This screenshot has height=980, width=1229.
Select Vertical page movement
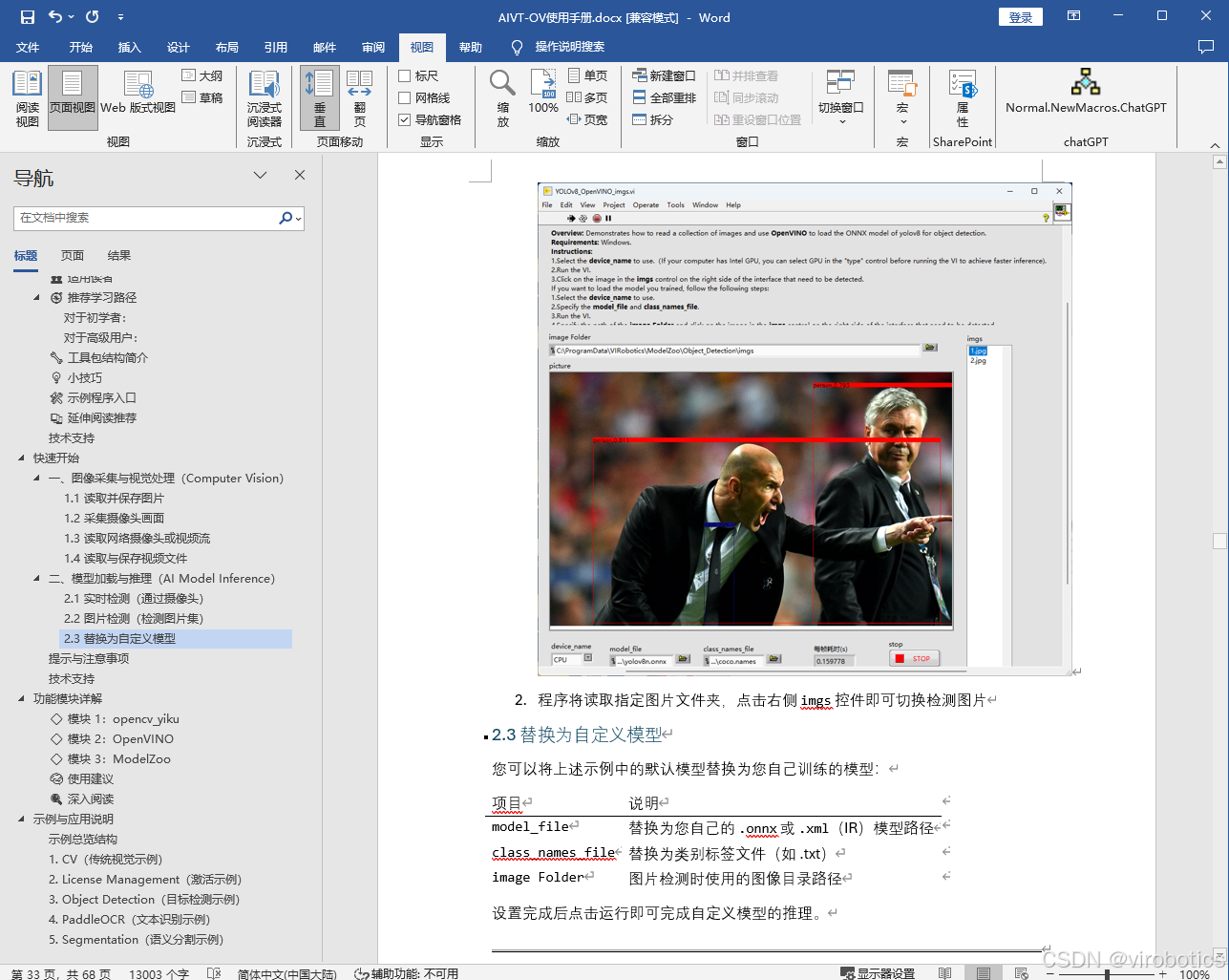pos(320,98)
